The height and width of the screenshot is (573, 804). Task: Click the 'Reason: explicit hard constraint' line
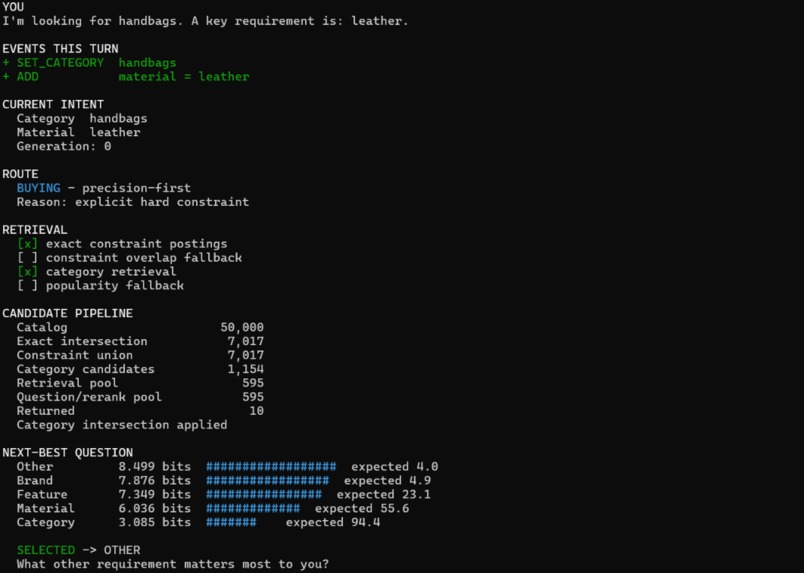click(133, 202)
